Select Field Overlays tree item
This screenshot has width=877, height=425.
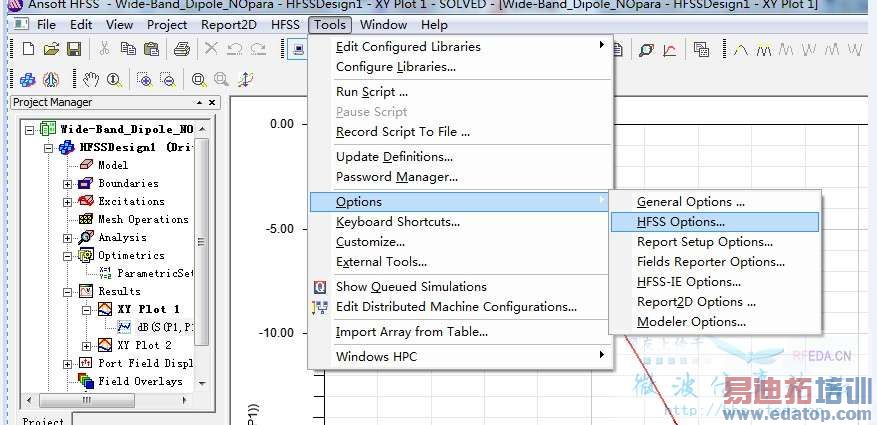pyautogui.click(x=140, y=381)
